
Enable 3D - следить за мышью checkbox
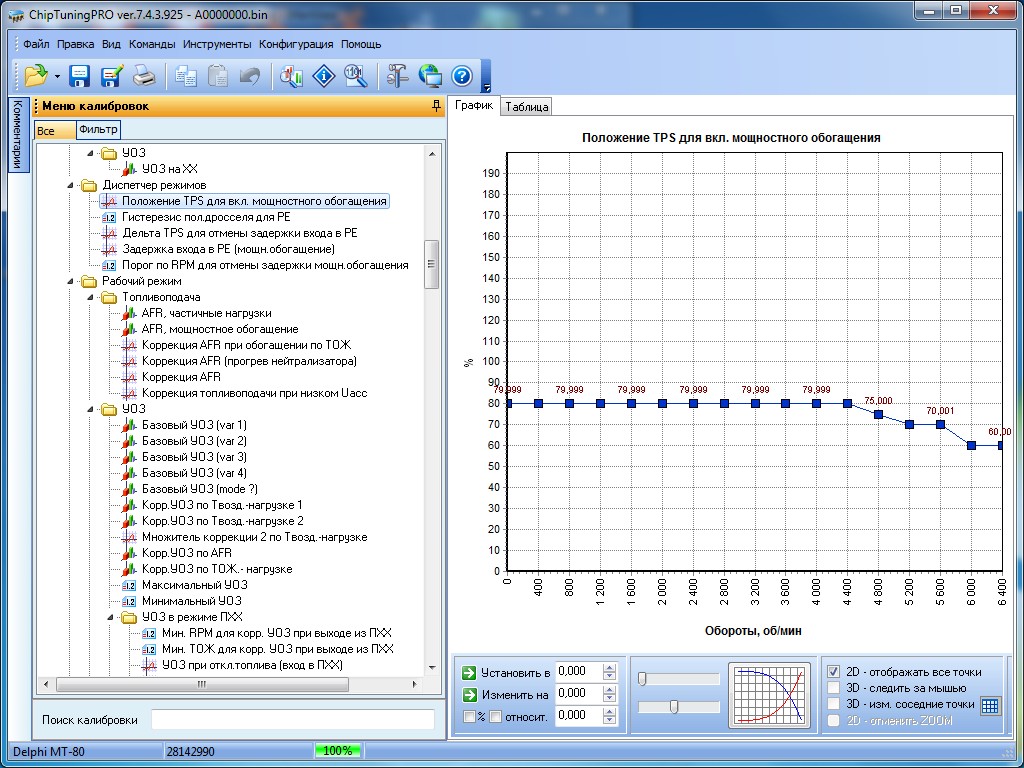pyautogui.click(x=835, y=688)
